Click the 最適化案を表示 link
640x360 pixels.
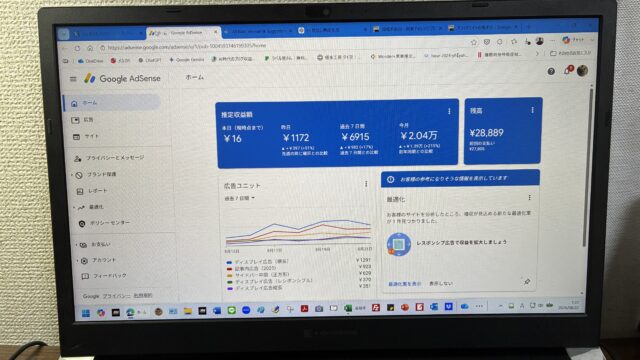click(404, 283)
